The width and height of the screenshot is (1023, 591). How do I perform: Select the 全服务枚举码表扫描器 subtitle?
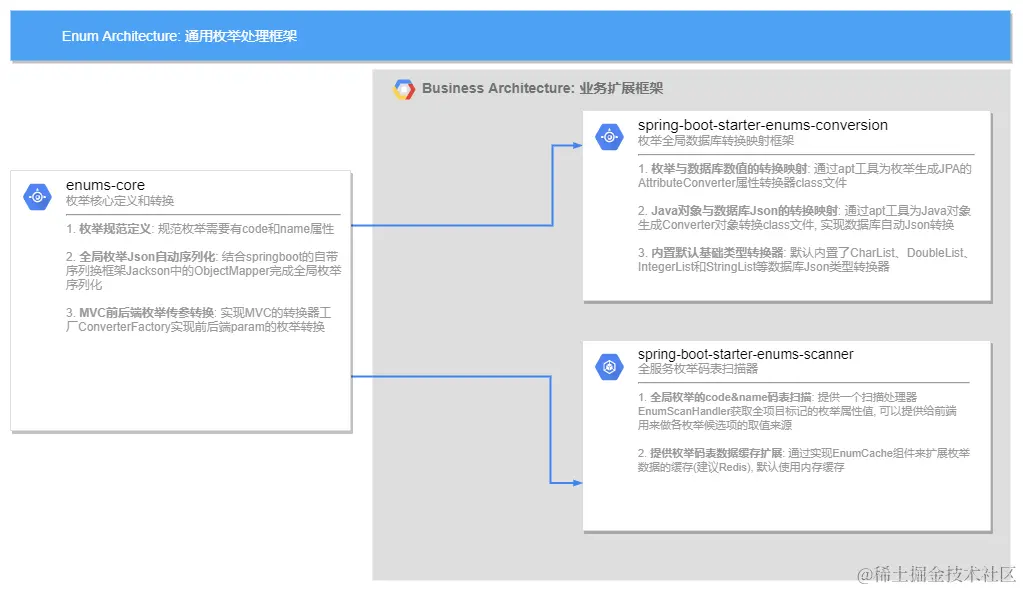point(698,369)
